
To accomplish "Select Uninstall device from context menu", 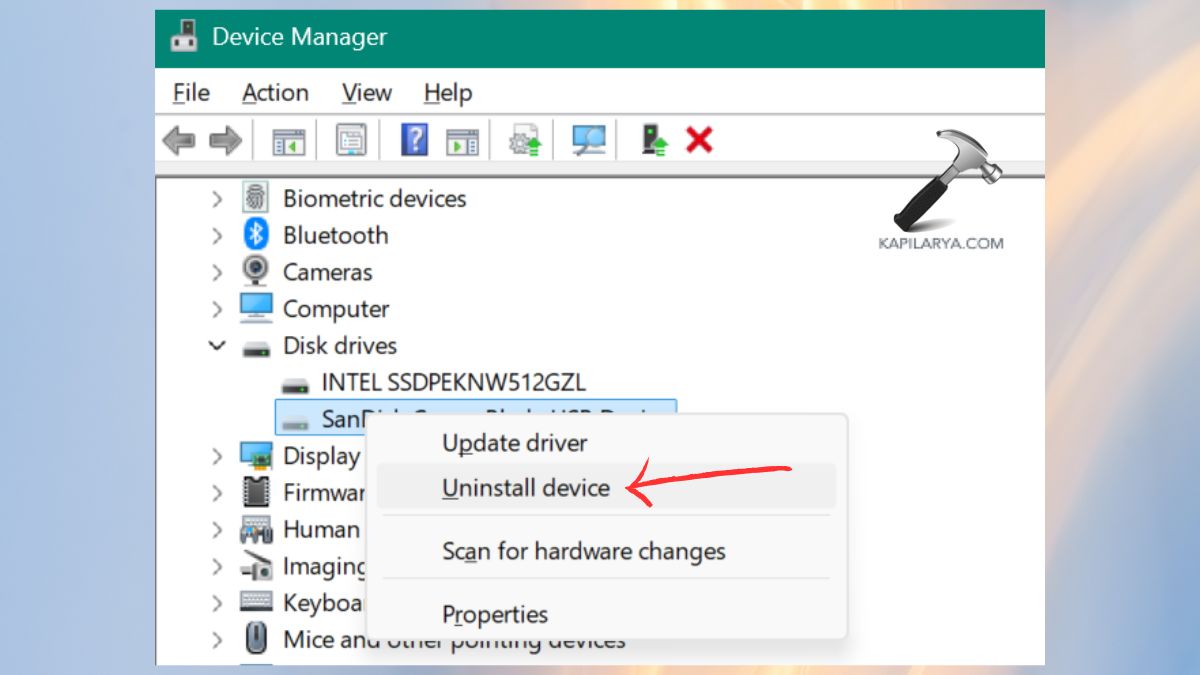I will [525, 488].
